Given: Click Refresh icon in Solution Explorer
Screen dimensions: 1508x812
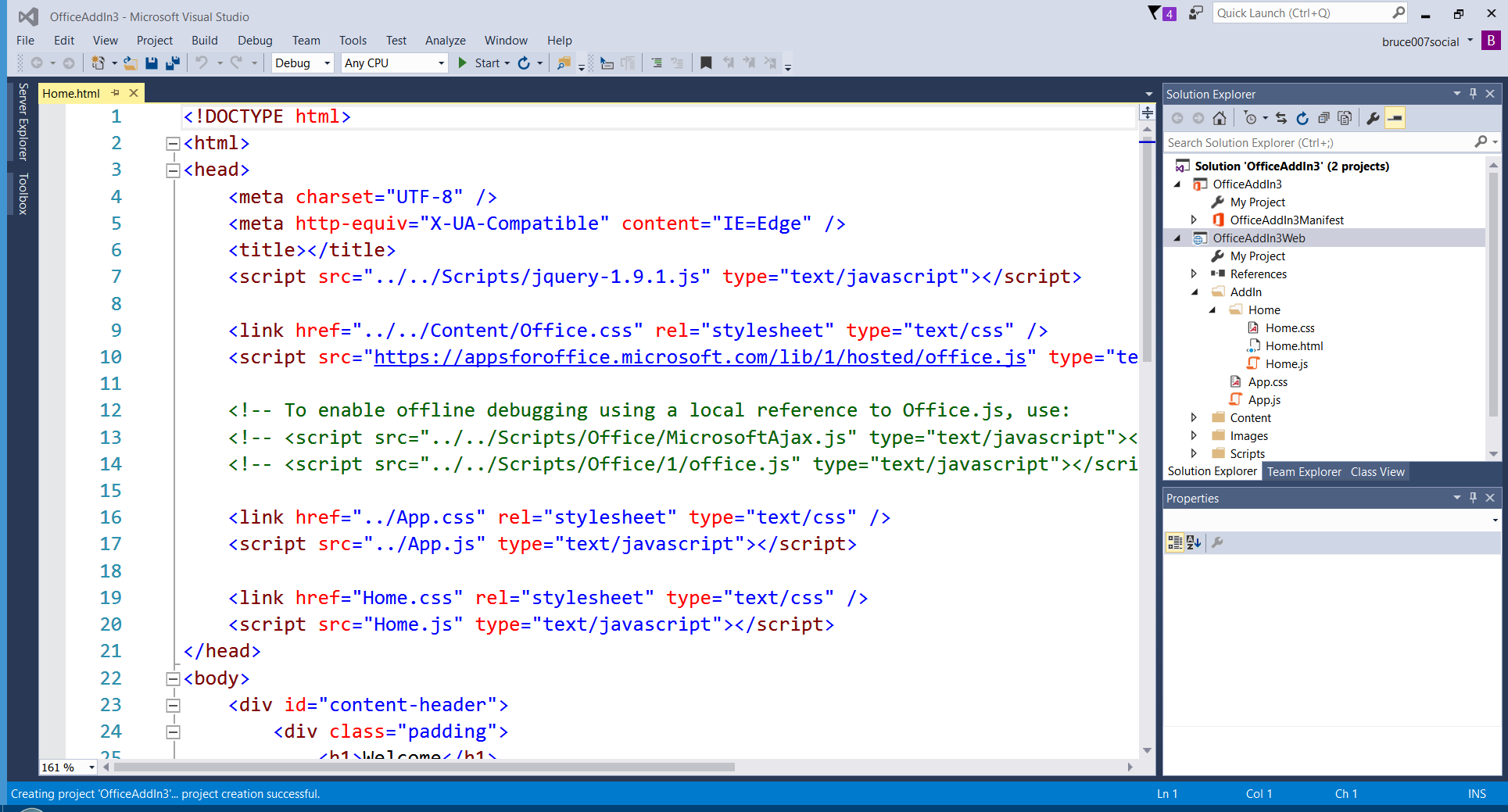Looking at the screenshot, I should (1302, 118).
